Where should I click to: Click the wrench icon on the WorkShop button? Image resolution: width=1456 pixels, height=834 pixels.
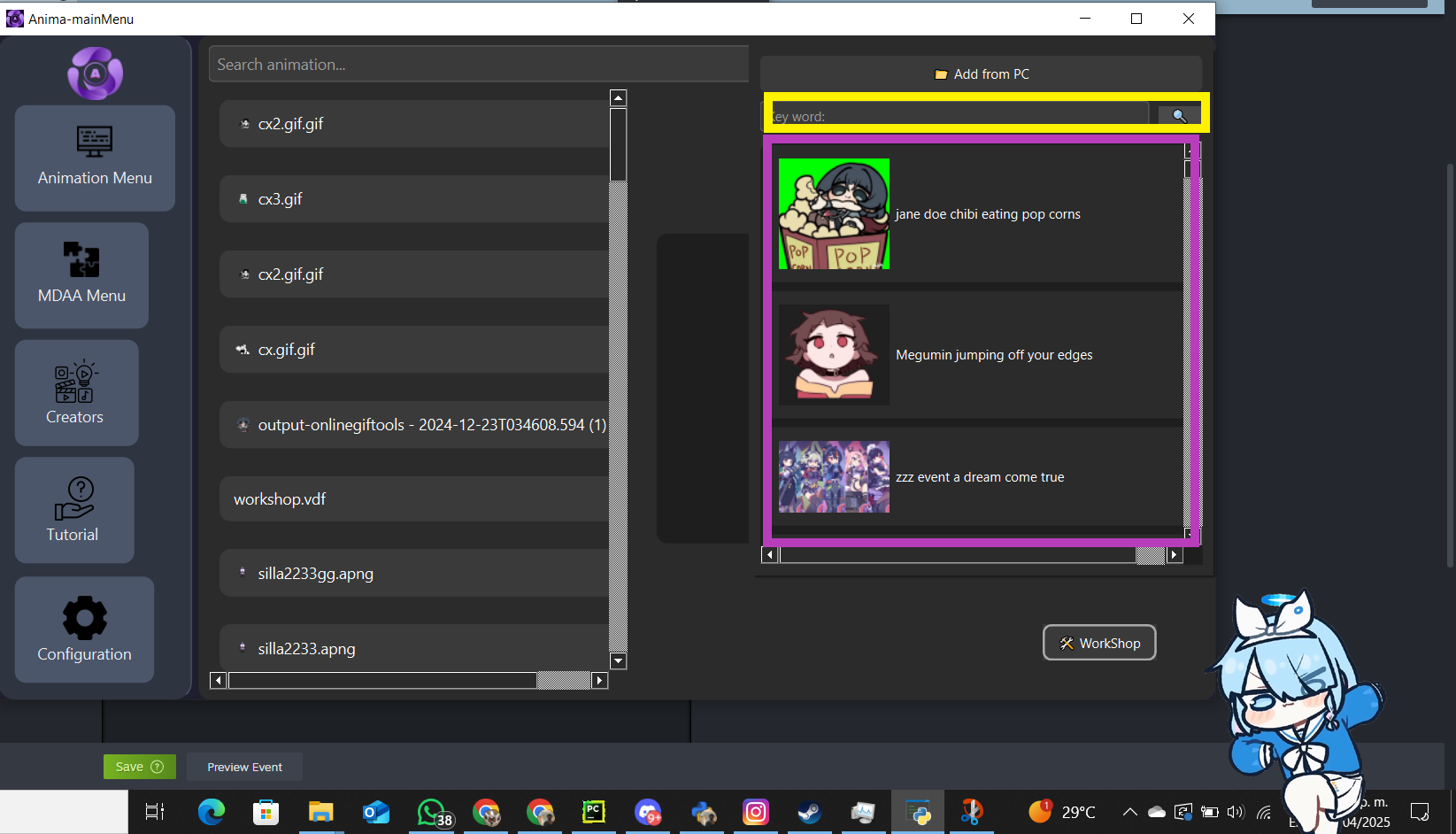(x=1067, y=643)
